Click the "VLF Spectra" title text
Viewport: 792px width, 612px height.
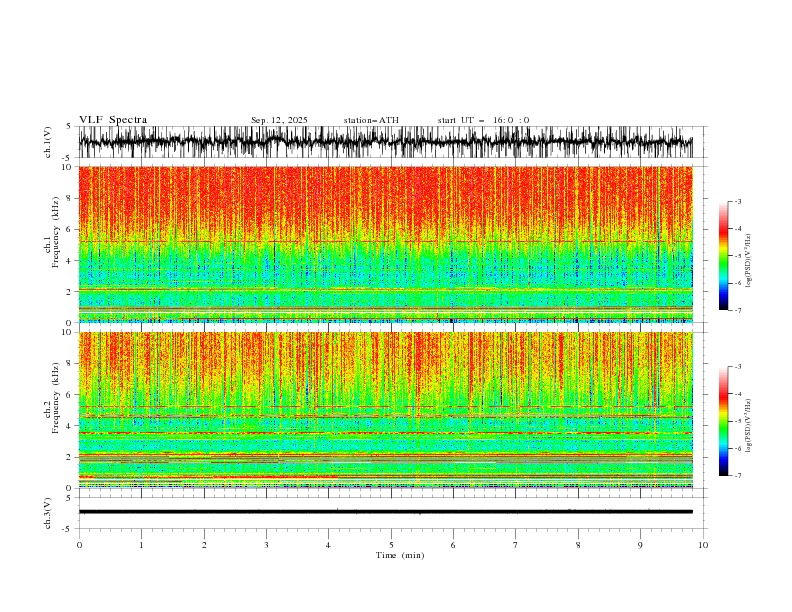[113, 120]
